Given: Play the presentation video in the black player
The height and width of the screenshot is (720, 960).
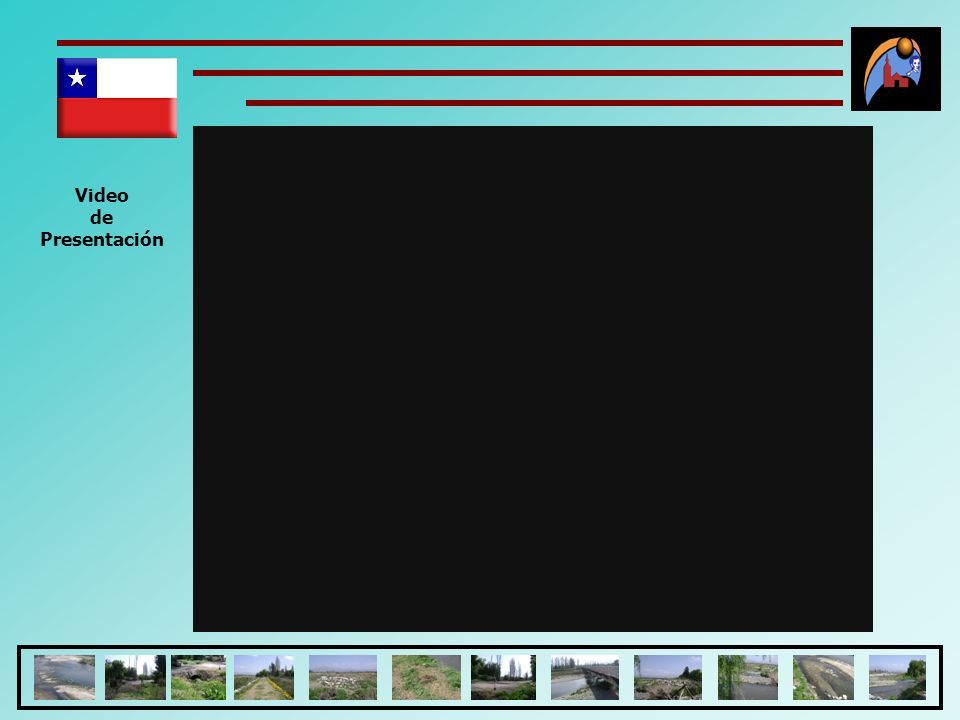Looking at the screenshot, I should pyautogui.click(x=533, y=379).
